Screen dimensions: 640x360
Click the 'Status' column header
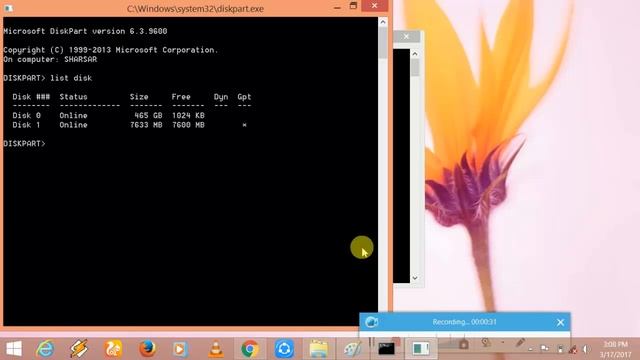[73, 97]
